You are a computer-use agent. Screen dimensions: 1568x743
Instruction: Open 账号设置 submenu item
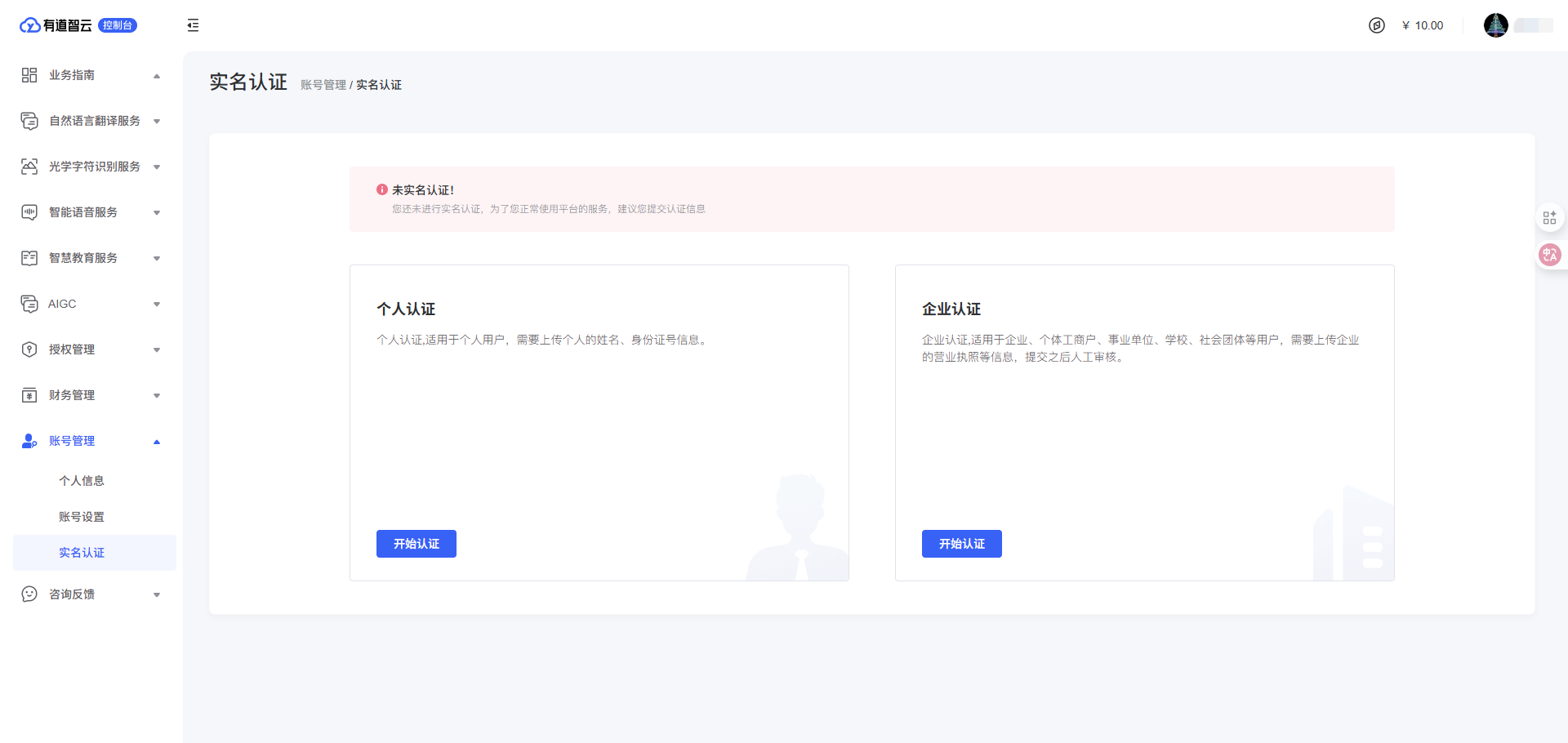82,517
